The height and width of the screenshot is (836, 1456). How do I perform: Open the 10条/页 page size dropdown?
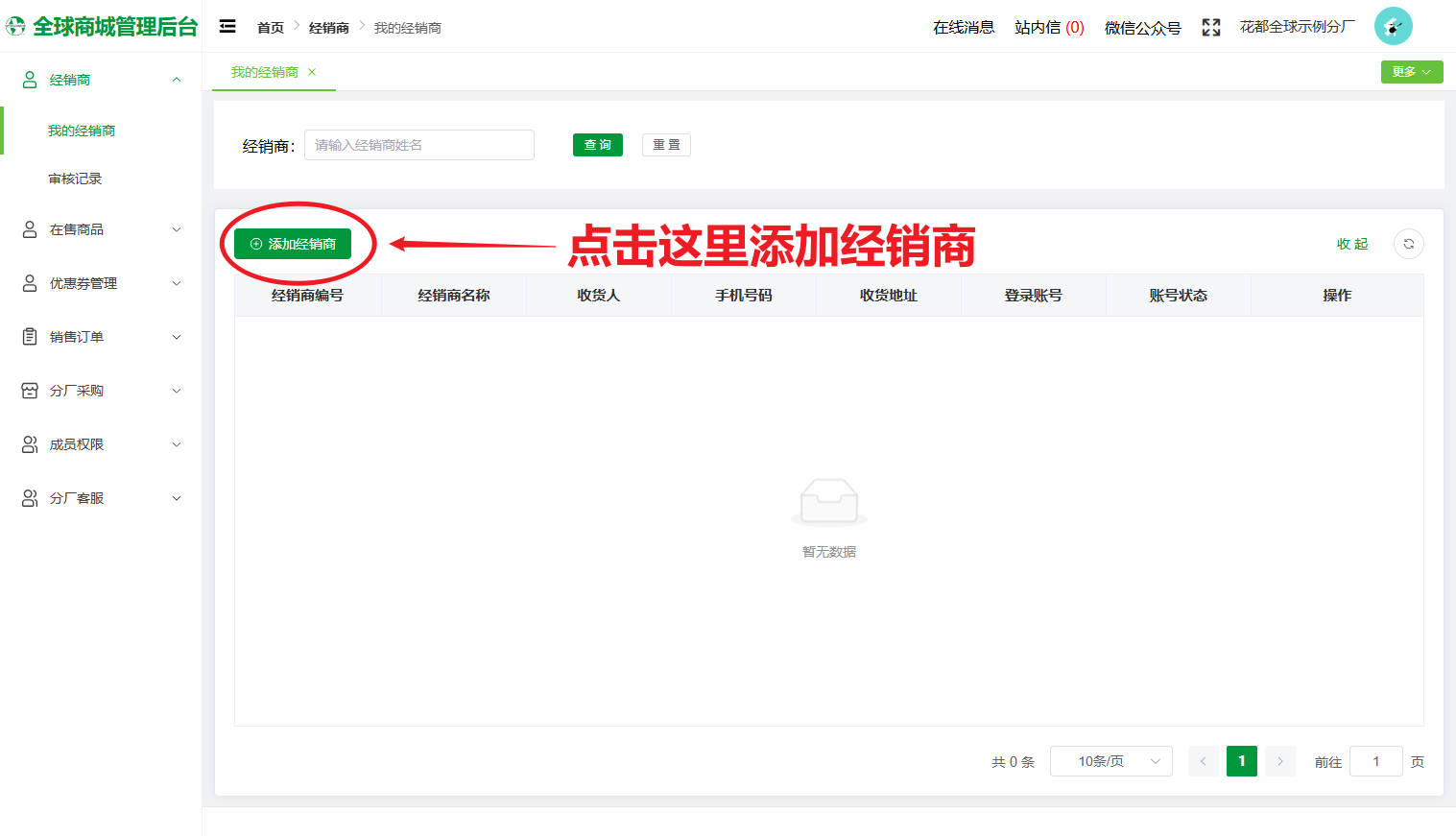coord(1110,761)
